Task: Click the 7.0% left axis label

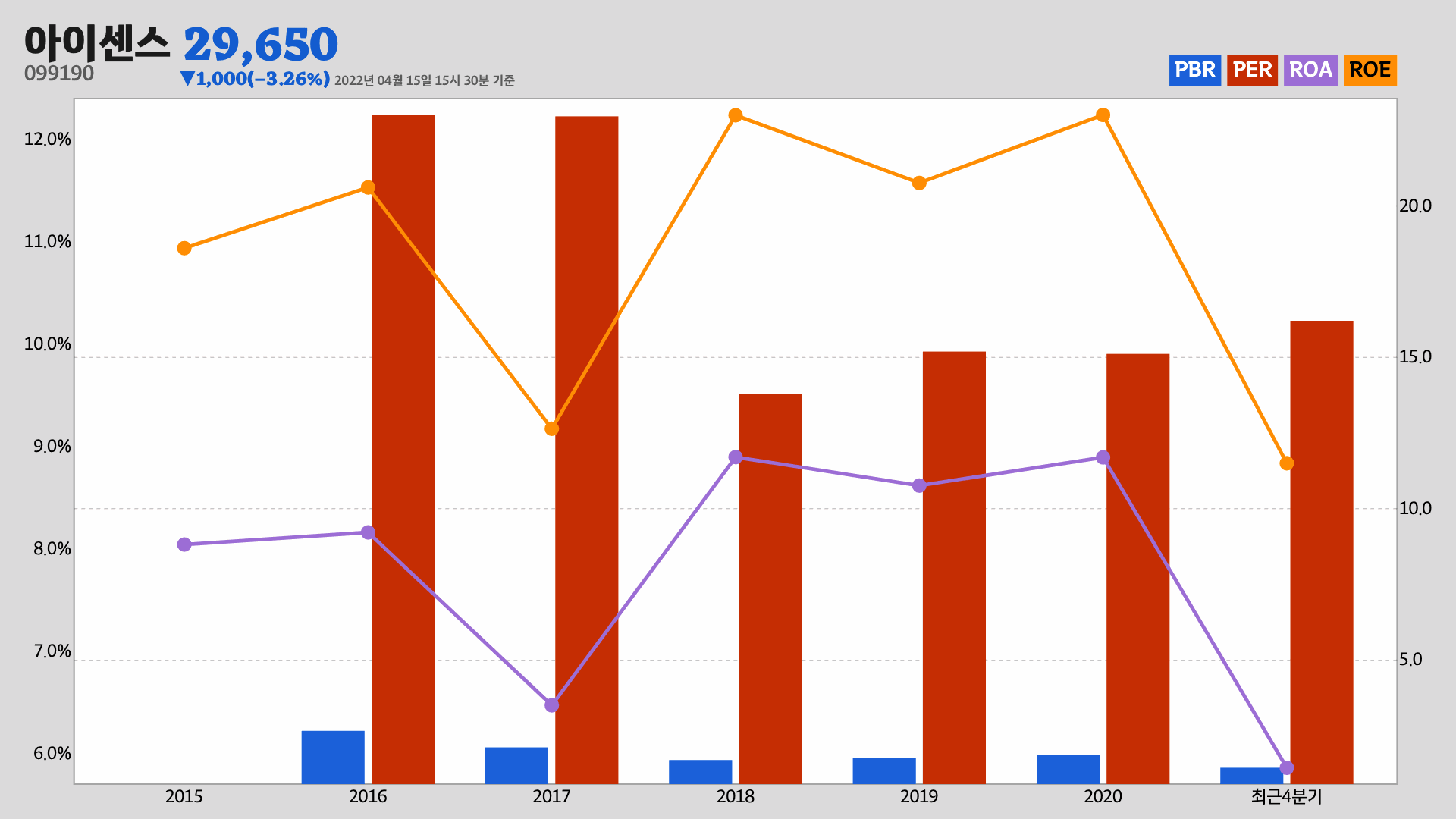Action: pos(52,651)
